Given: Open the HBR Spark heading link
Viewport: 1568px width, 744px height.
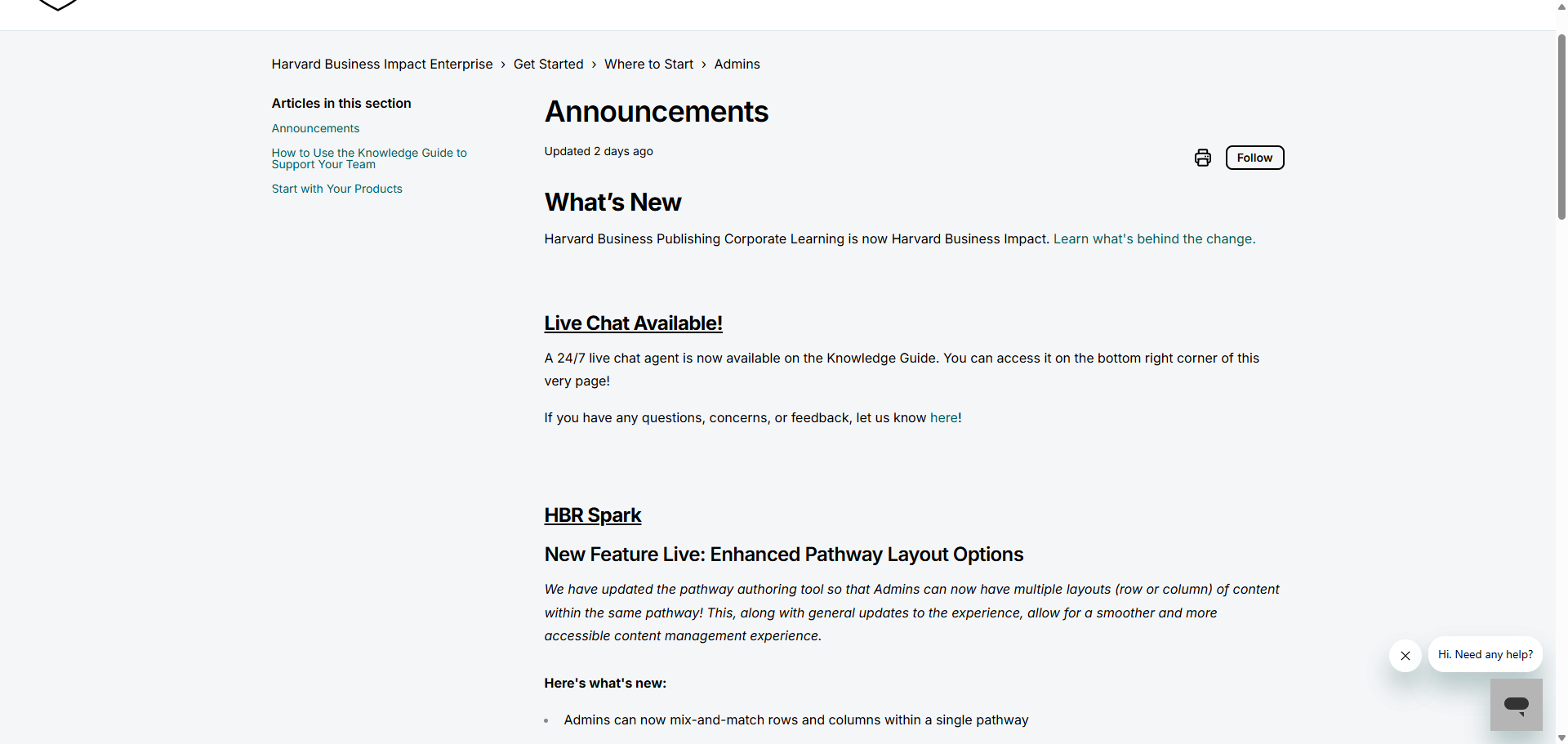Looking at the screenshot, I should [x=592, y=515].
